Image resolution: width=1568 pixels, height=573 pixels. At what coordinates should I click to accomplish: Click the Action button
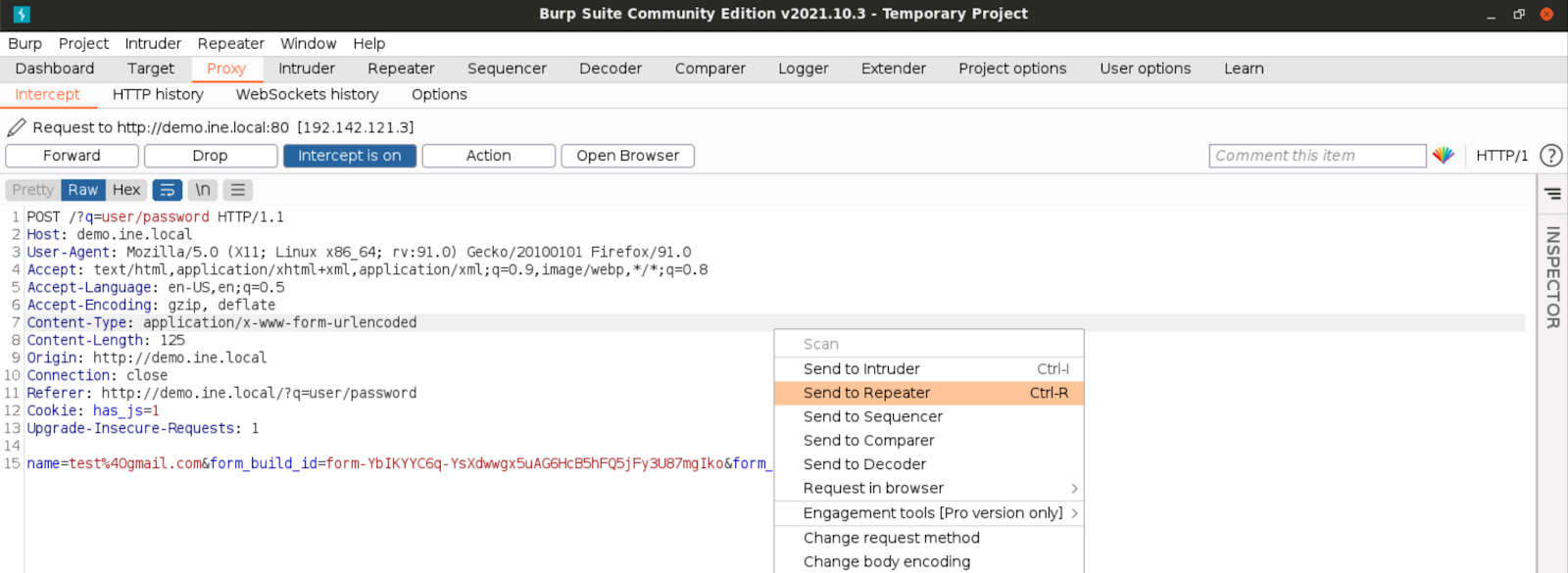[489, 156]
